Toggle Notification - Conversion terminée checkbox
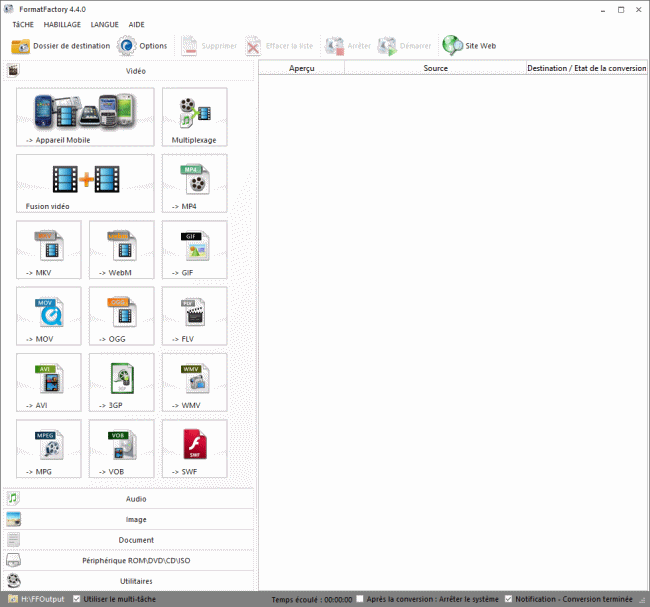Viewport: 650px width, 607px height. 508,599
